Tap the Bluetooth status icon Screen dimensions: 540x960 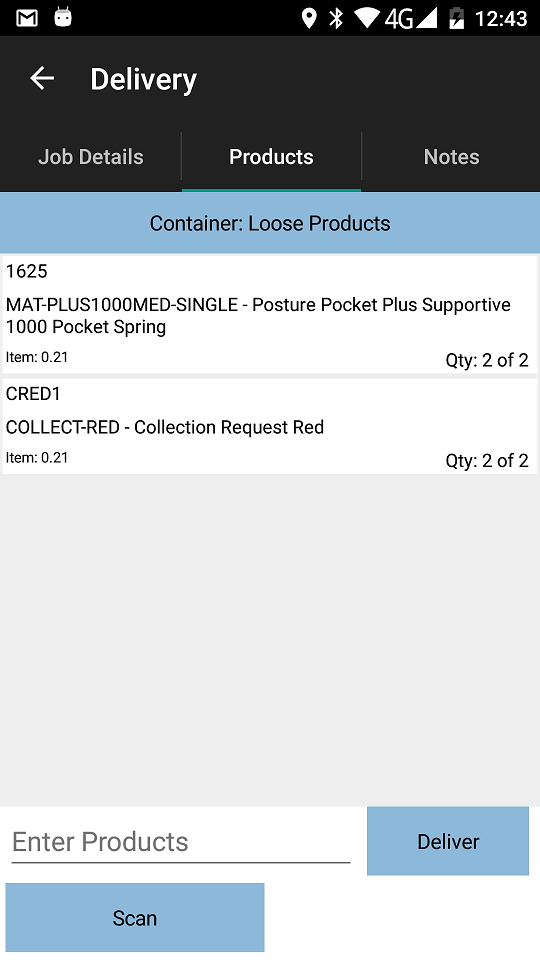[336, 18]
